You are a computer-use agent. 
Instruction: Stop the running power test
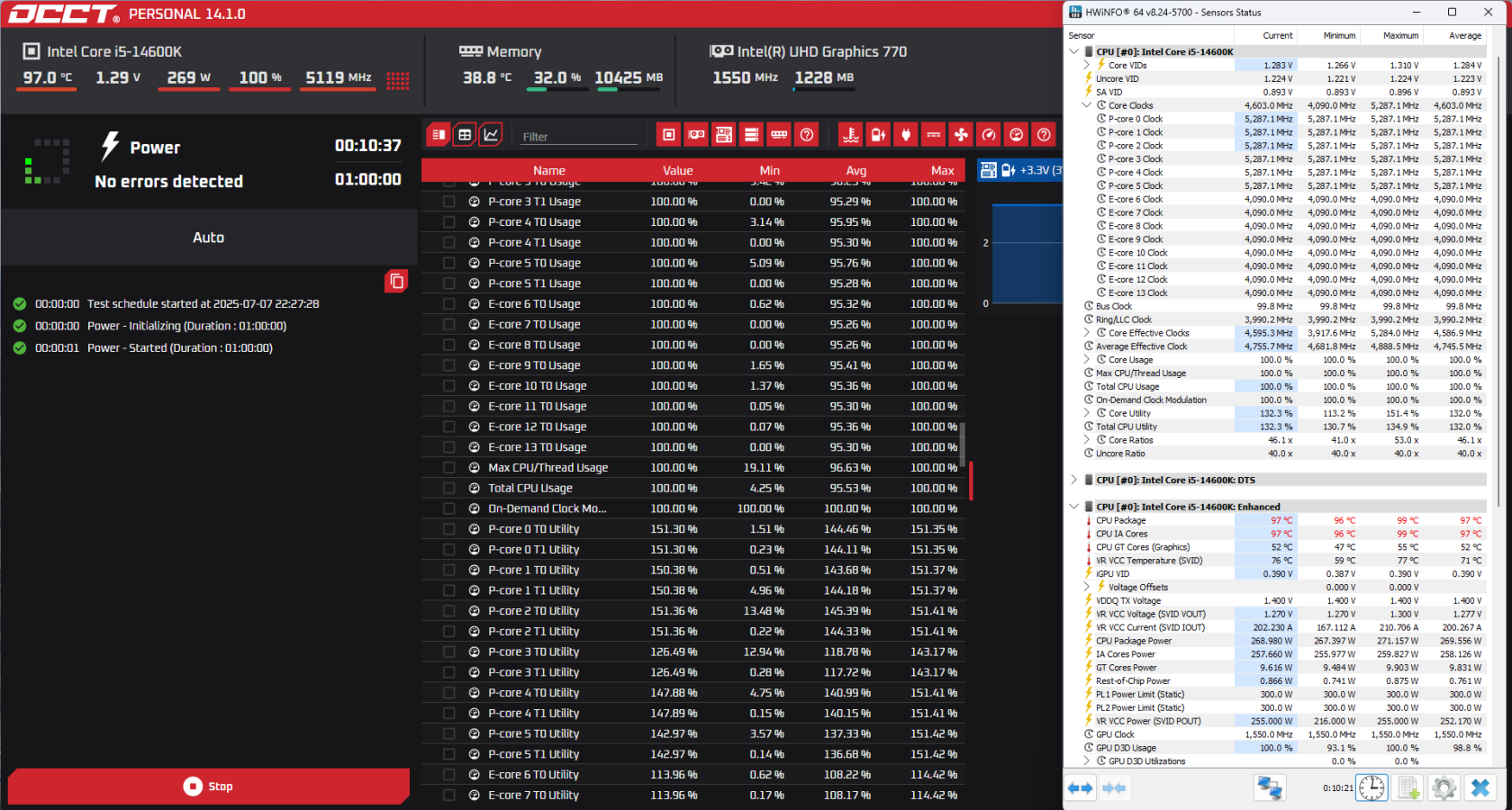tap(208, 786)
